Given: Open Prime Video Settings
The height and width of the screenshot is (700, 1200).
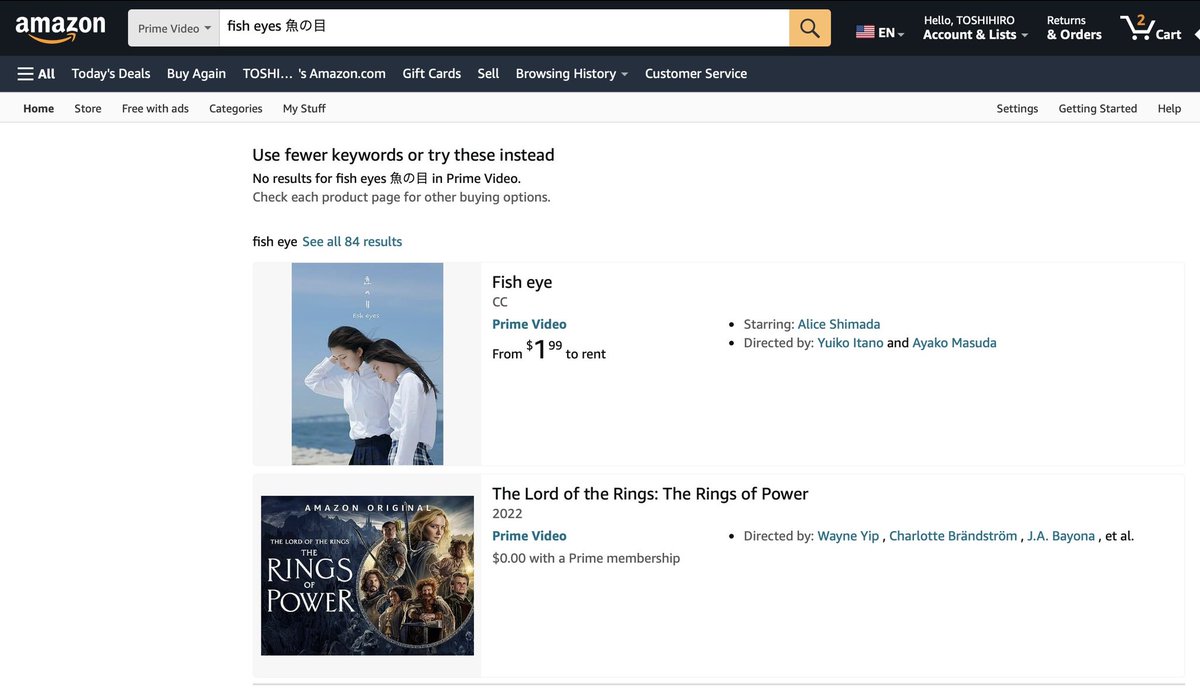Looking at the screenshot, I should pyautogui.click(x=1017, y=109).
